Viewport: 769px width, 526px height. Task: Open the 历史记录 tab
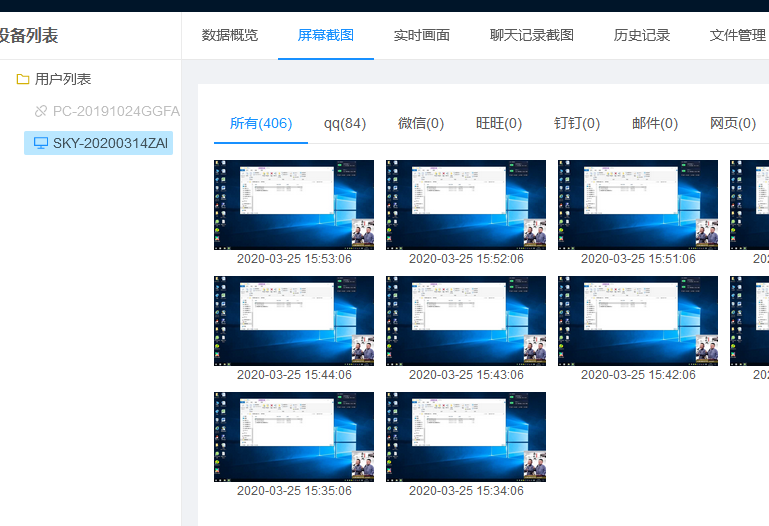point(641,35)
